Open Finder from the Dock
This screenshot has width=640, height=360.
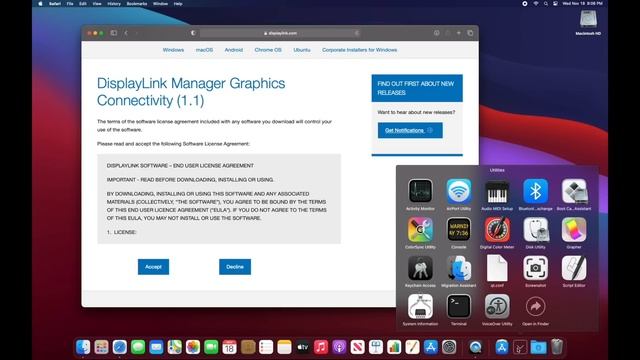pos(83,347)
